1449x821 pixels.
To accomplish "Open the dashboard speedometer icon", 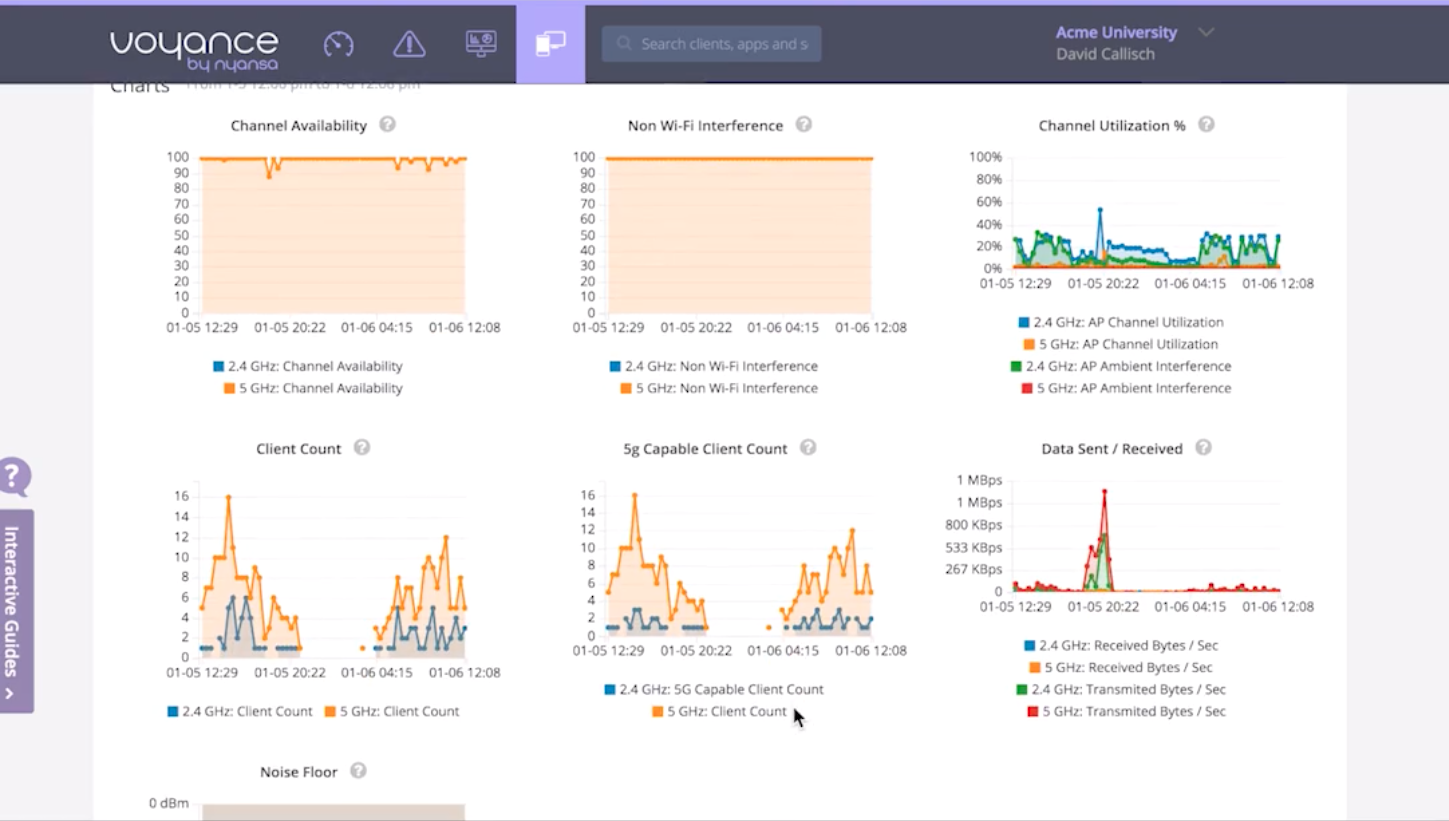I will pyautogui.click(x=339, y=44).
